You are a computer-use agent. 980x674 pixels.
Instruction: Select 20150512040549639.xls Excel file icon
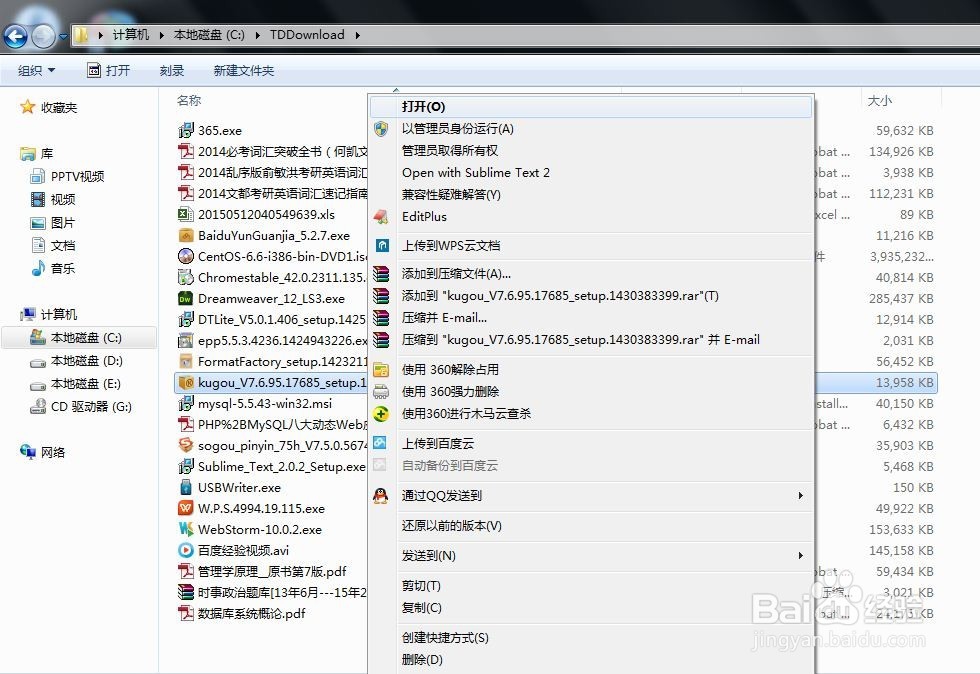pos(186,214)
